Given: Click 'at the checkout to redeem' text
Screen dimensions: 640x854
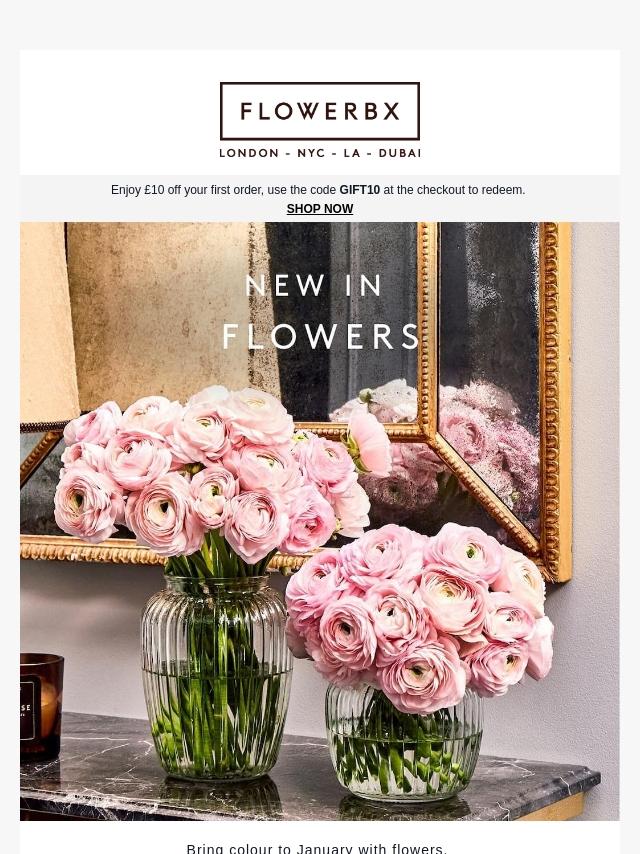Looking at the screenshot, I should click(454, 190).
